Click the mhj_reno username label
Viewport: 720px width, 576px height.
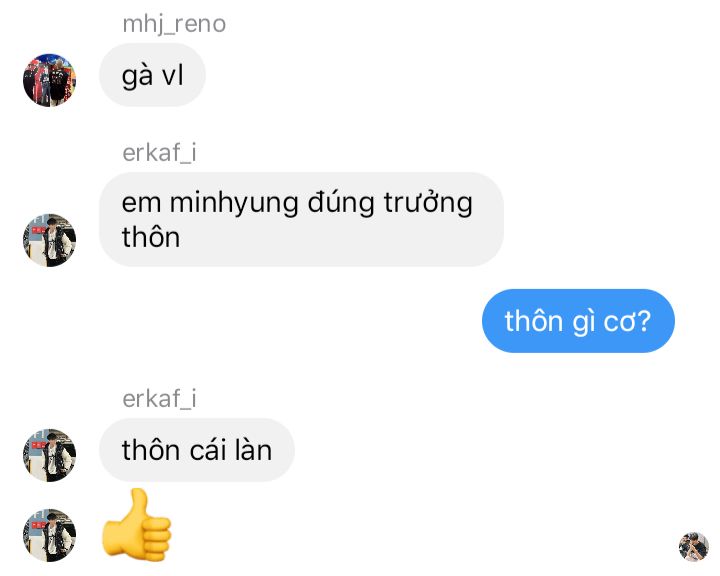(174, 24)
